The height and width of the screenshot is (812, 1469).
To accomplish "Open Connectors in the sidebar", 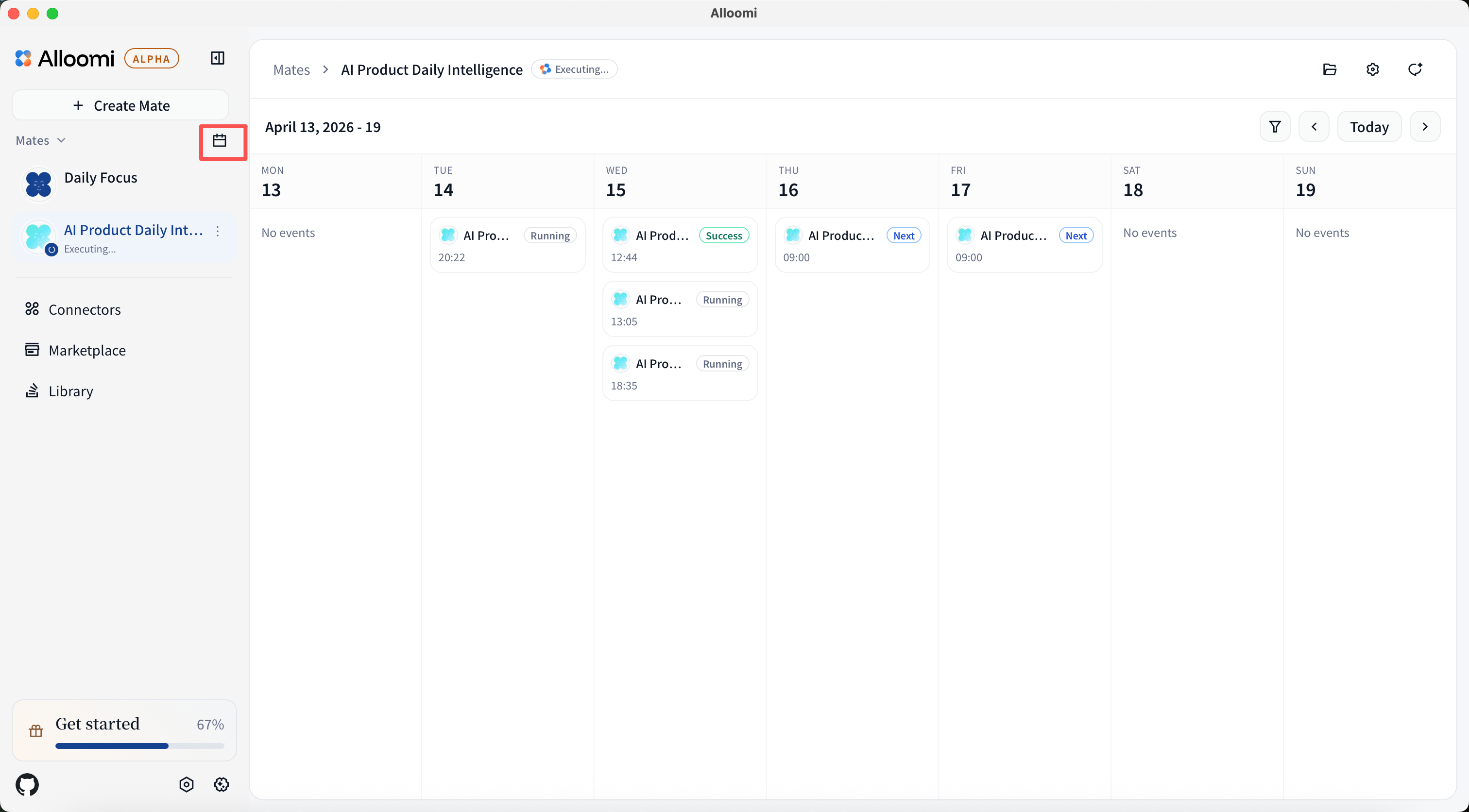I will pos(85,309).
